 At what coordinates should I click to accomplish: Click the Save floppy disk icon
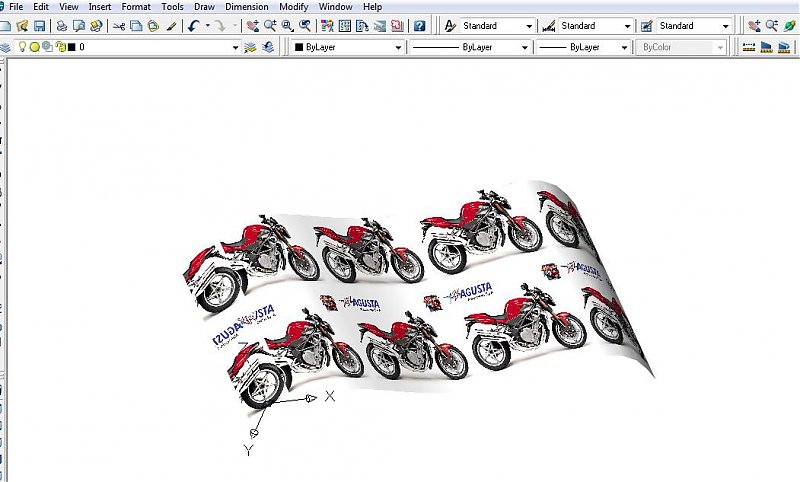39,26
